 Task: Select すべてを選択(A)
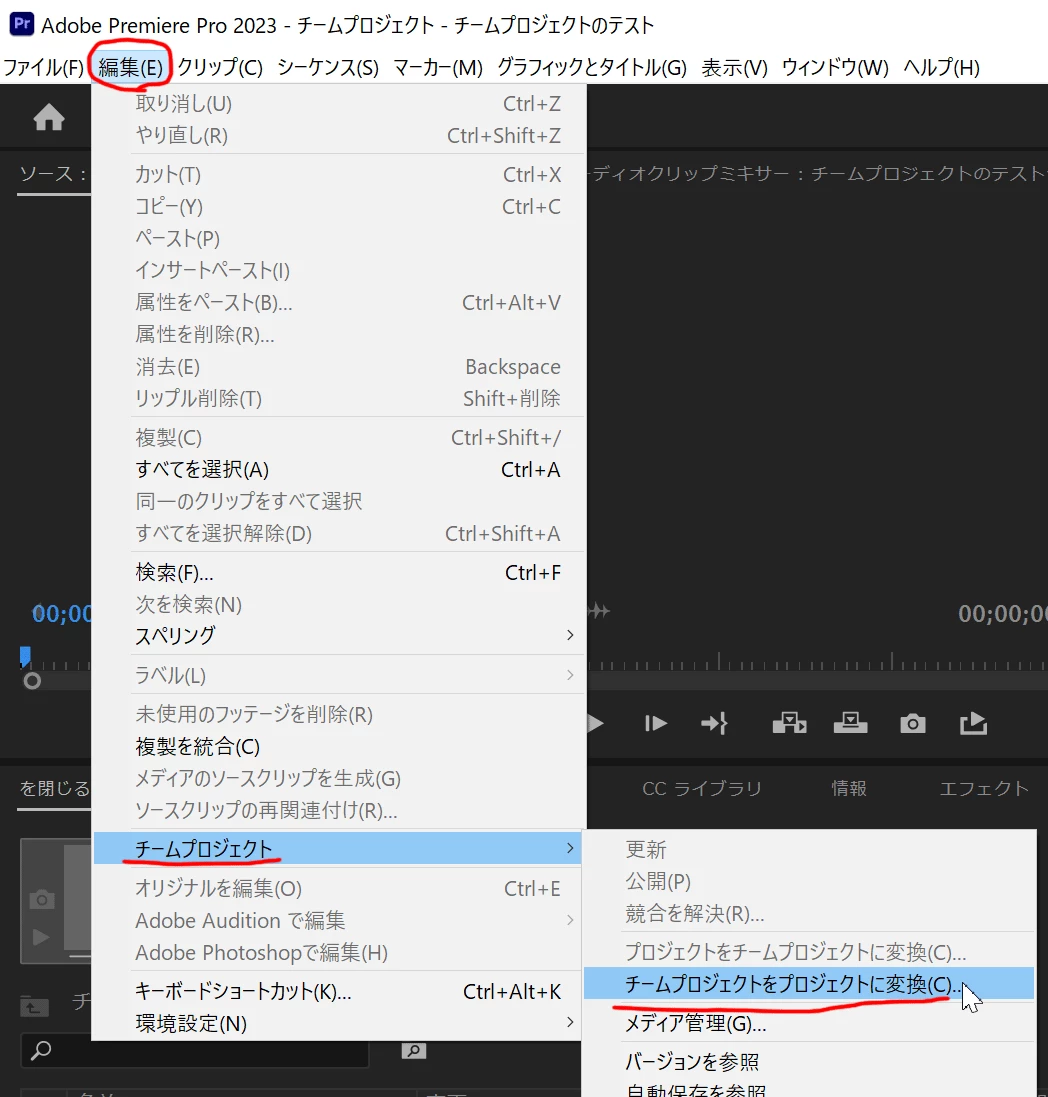point(339,469)
